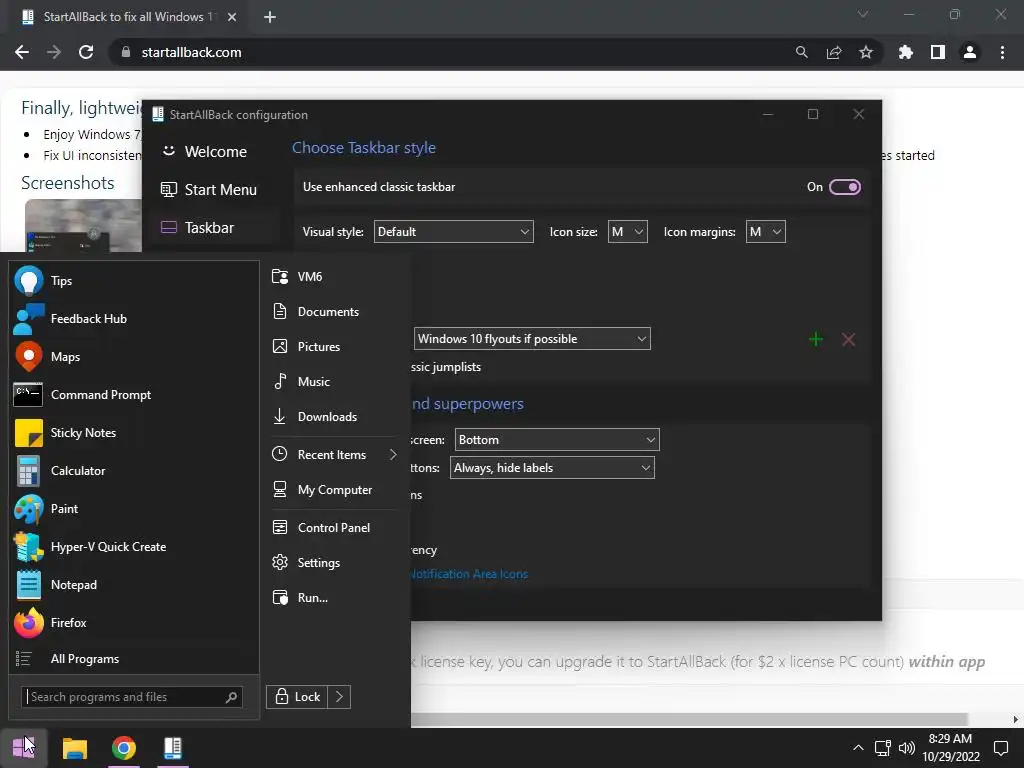
Task: Open My Computer from start menu
Action: point(334,490)
